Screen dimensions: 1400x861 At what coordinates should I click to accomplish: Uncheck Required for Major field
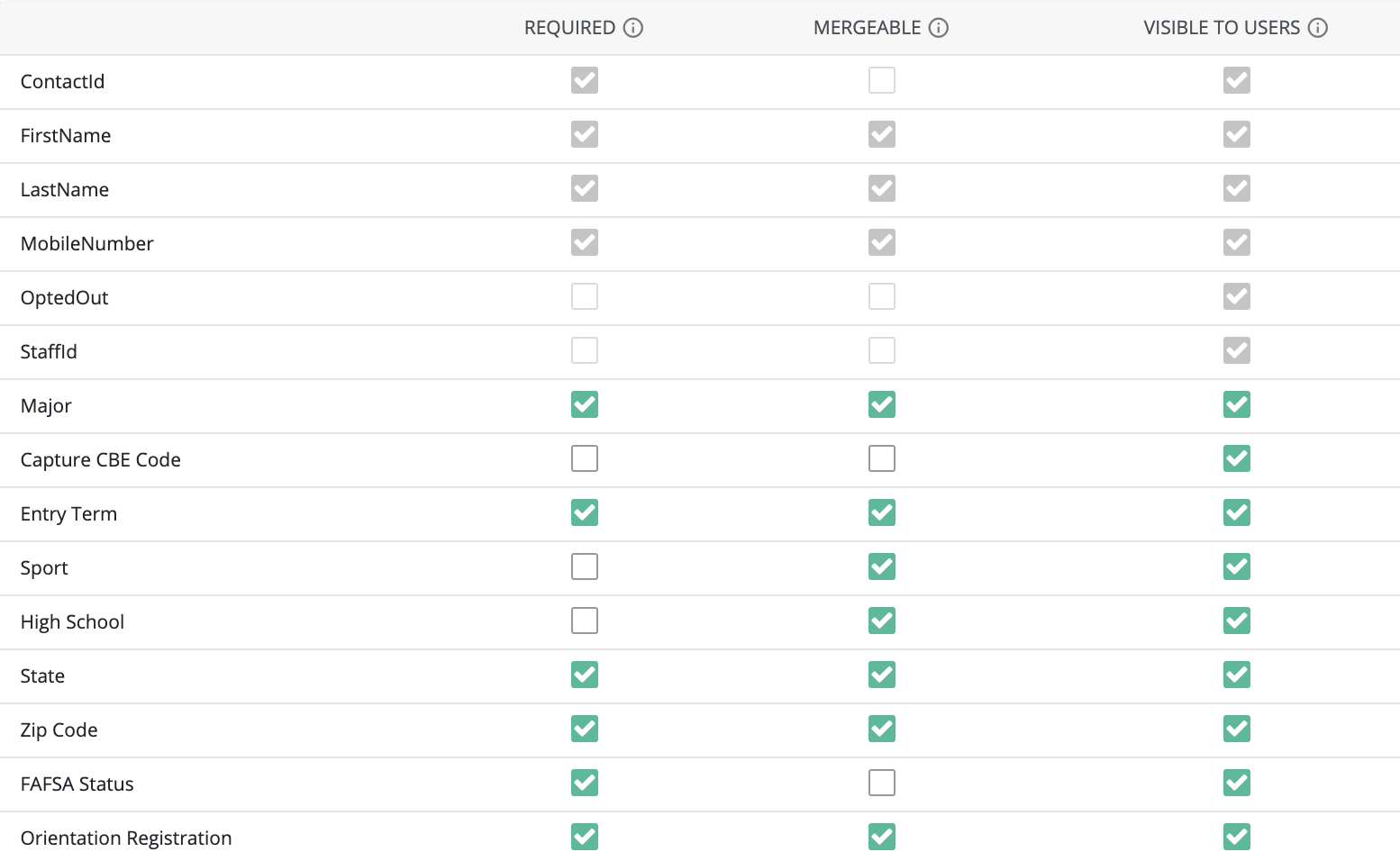[x=585, y=404]
